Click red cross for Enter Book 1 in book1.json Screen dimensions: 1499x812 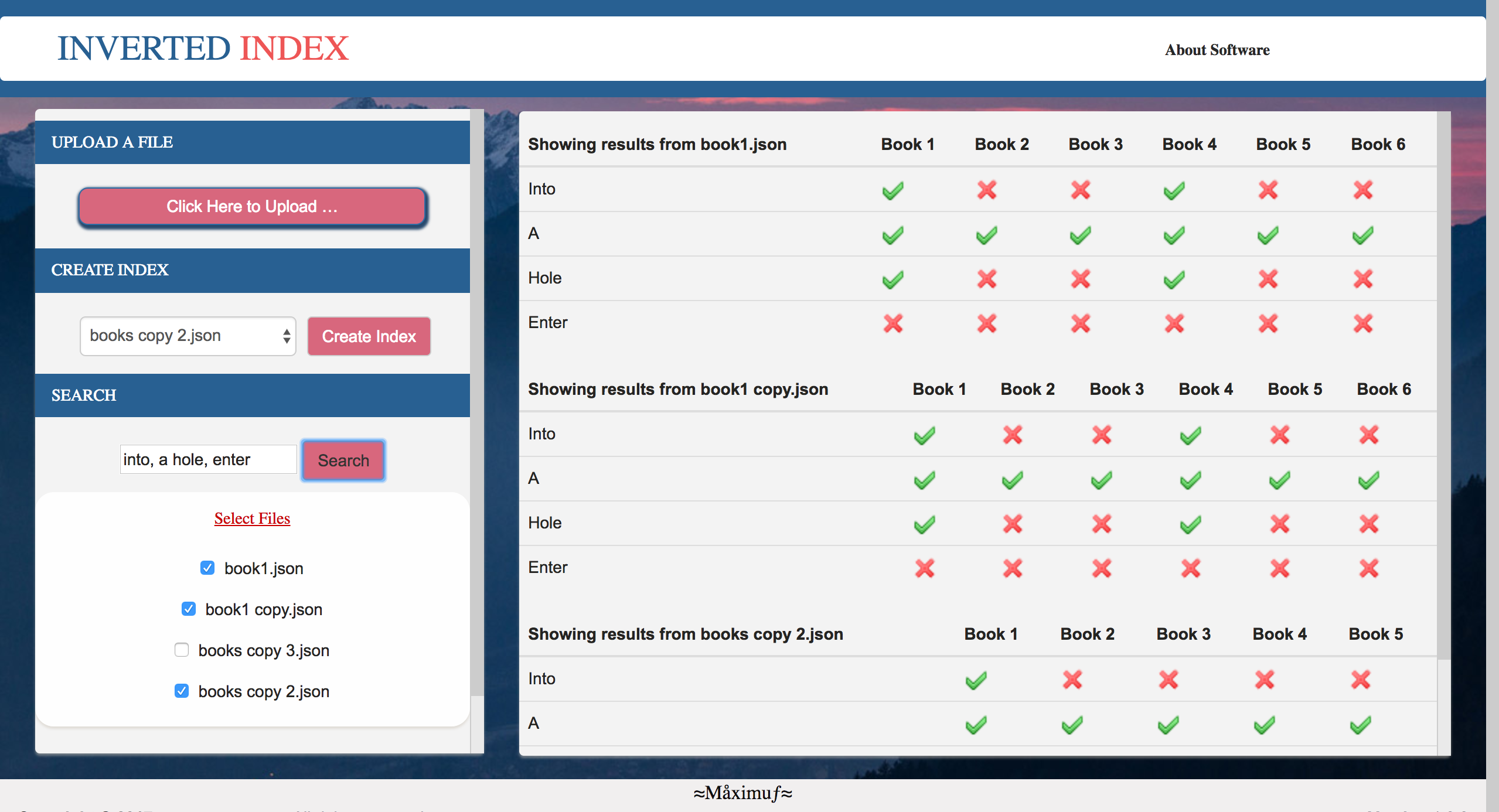(x=892, y=323)
